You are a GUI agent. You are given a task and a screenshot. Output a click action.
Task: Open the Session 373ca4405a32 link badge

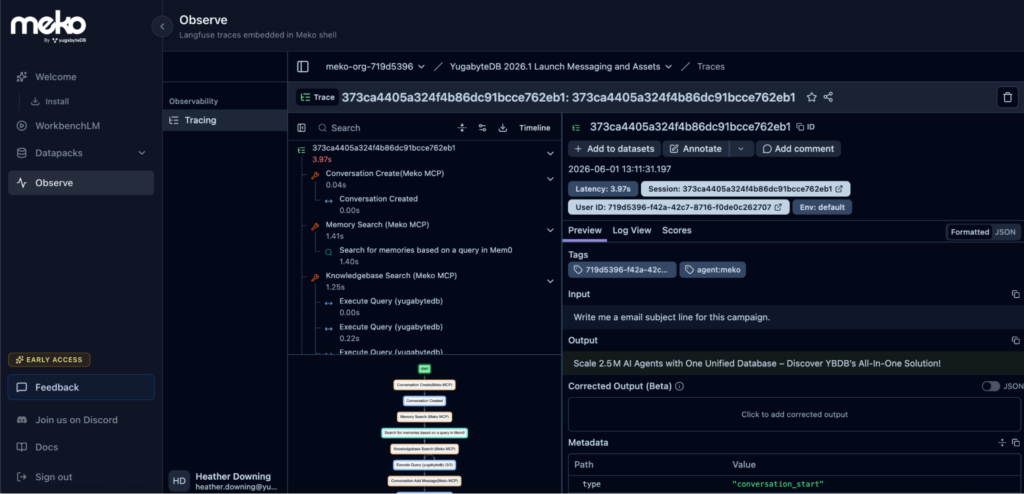pos(745,189)
